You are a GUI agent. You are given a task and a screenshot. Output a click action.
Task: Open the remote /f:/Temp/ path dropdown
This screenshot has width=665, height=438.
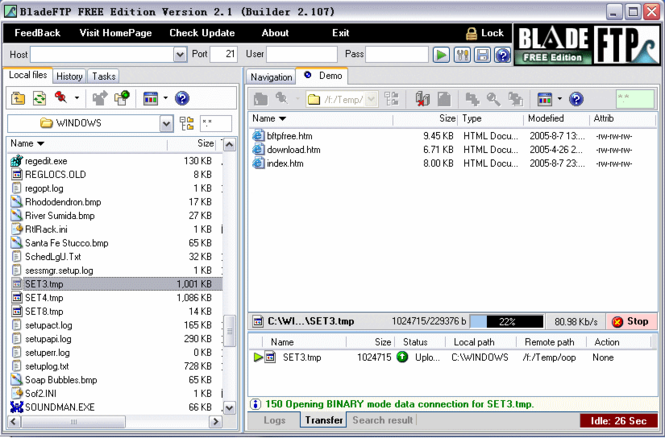[x=371, y=99]
